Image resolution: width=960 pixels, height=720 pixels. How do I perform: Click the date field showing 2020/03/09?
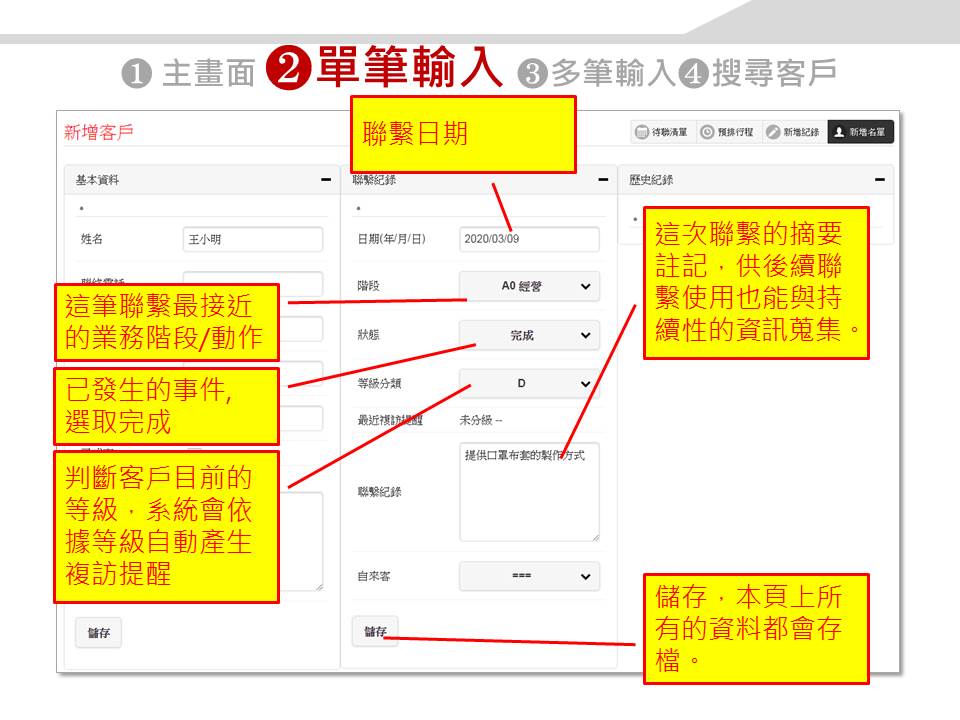tap(529, 239)
